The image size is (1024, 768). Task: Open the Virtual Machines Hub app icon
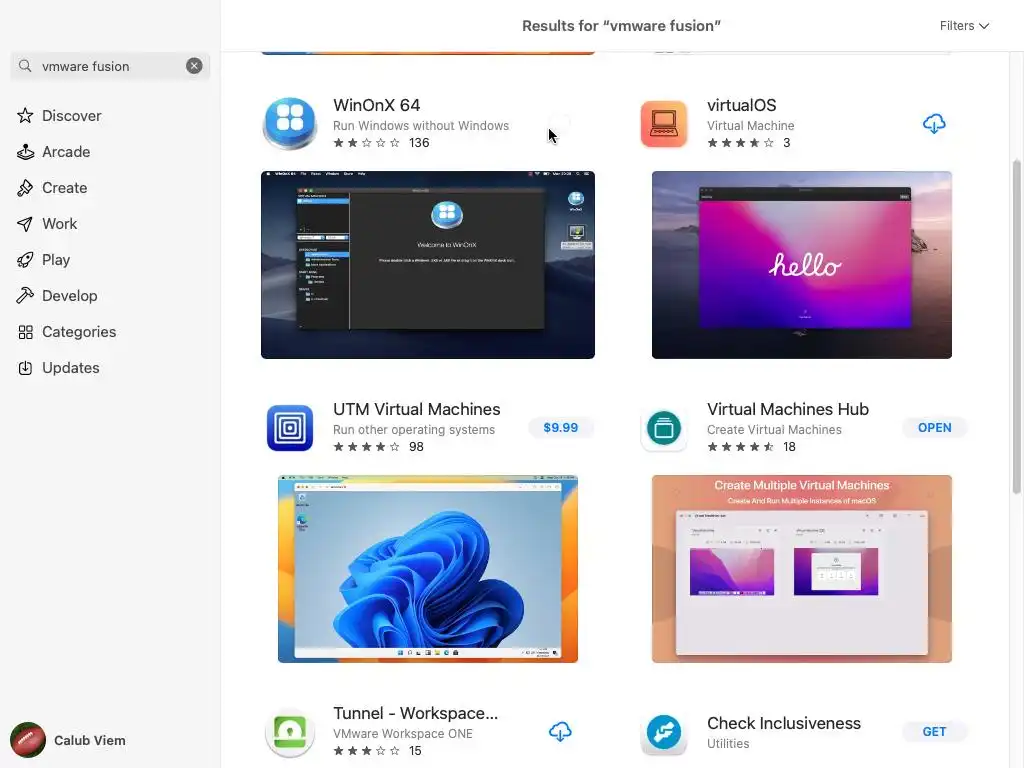point(664,428)
